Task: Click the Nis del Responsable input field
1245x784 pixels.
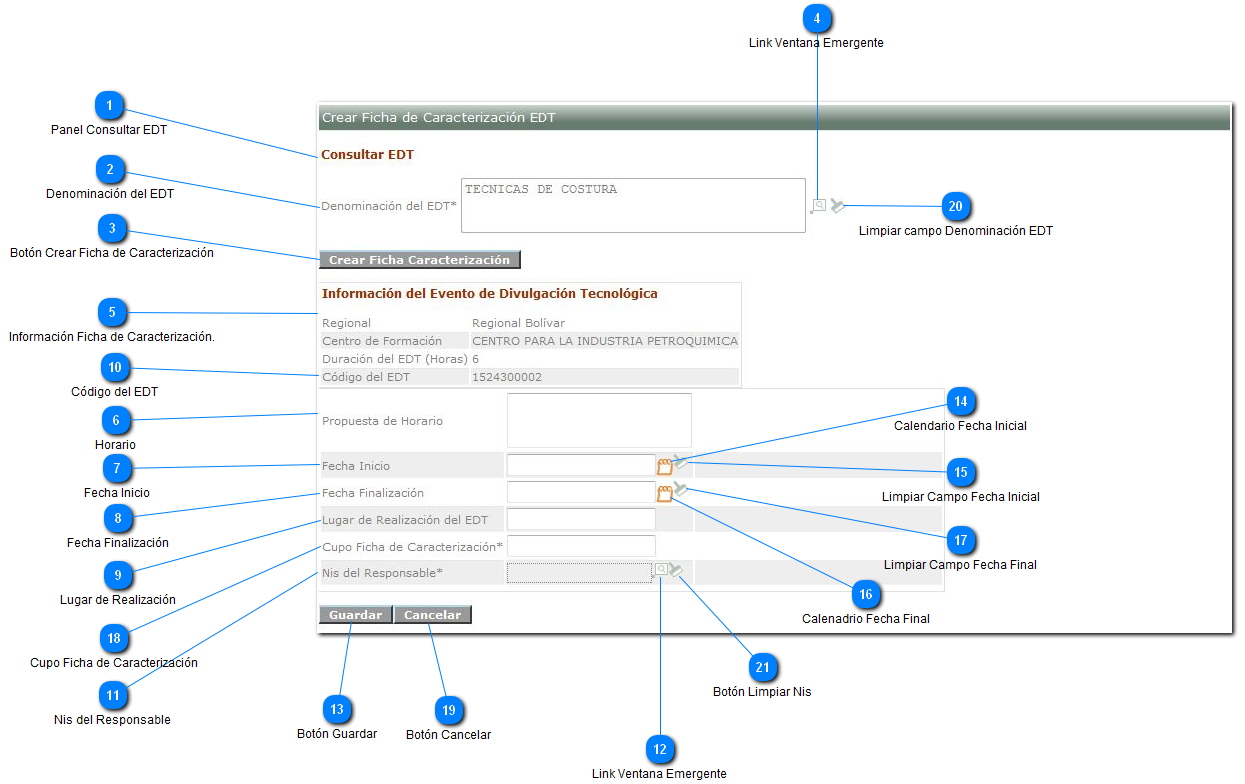Action: click(580, 572)
